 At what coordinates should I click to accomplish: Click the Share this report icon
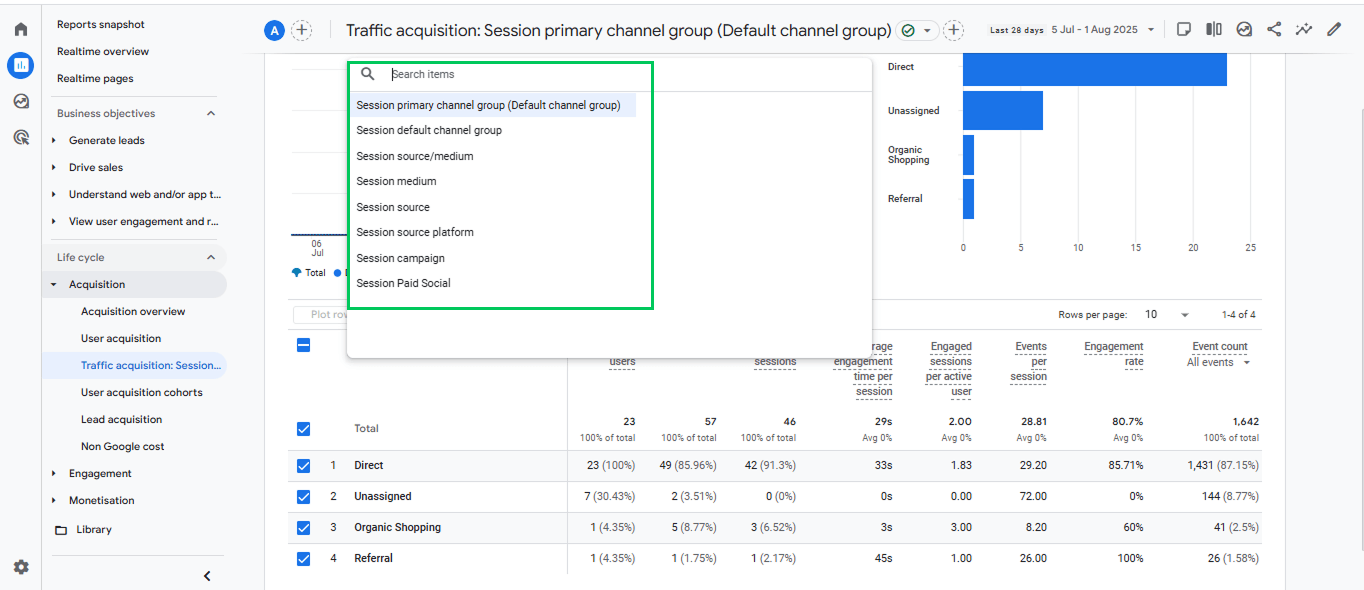click(1274, 29)
